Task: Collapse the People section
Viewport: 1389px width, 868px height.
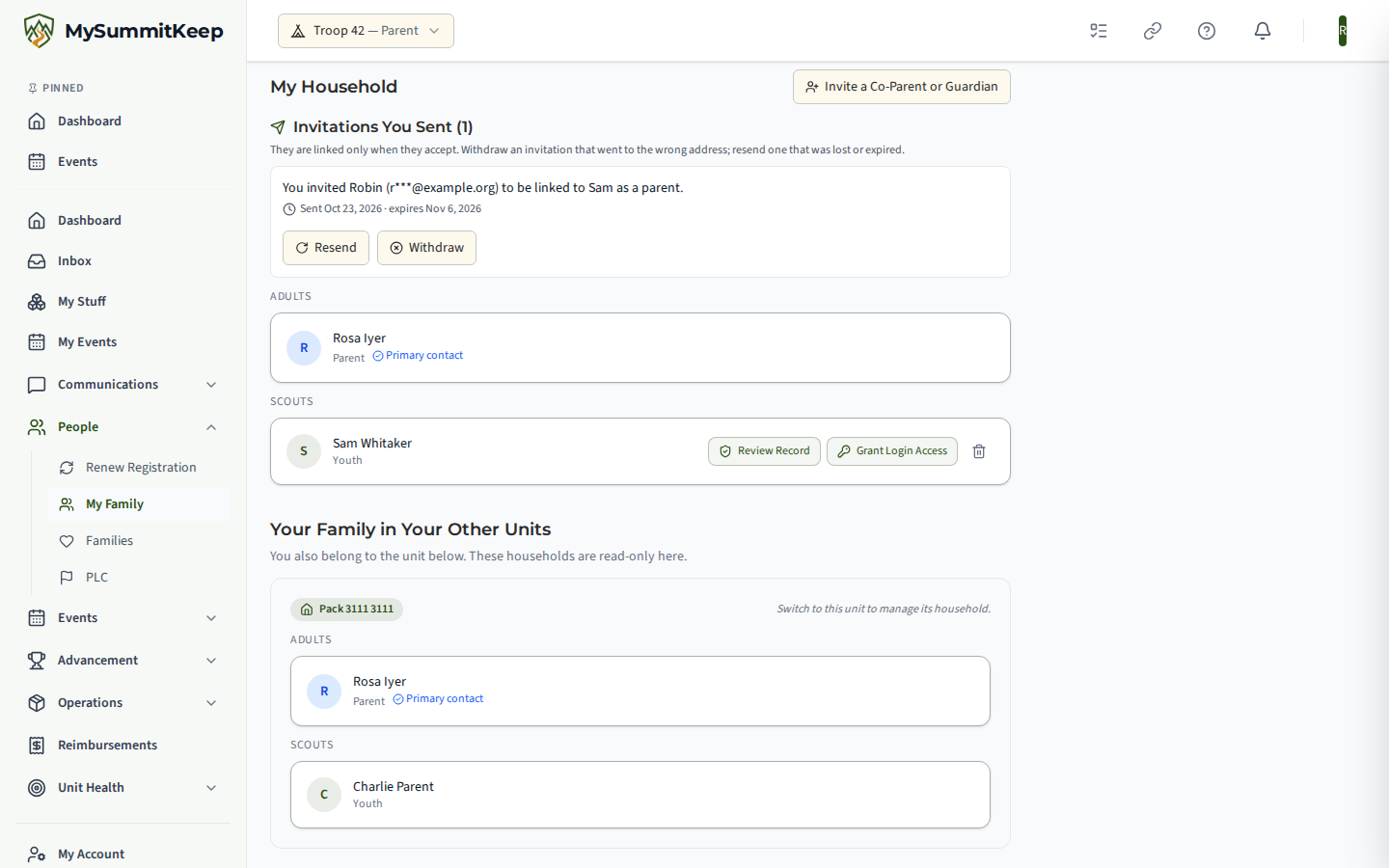Action: click(123, 427)
